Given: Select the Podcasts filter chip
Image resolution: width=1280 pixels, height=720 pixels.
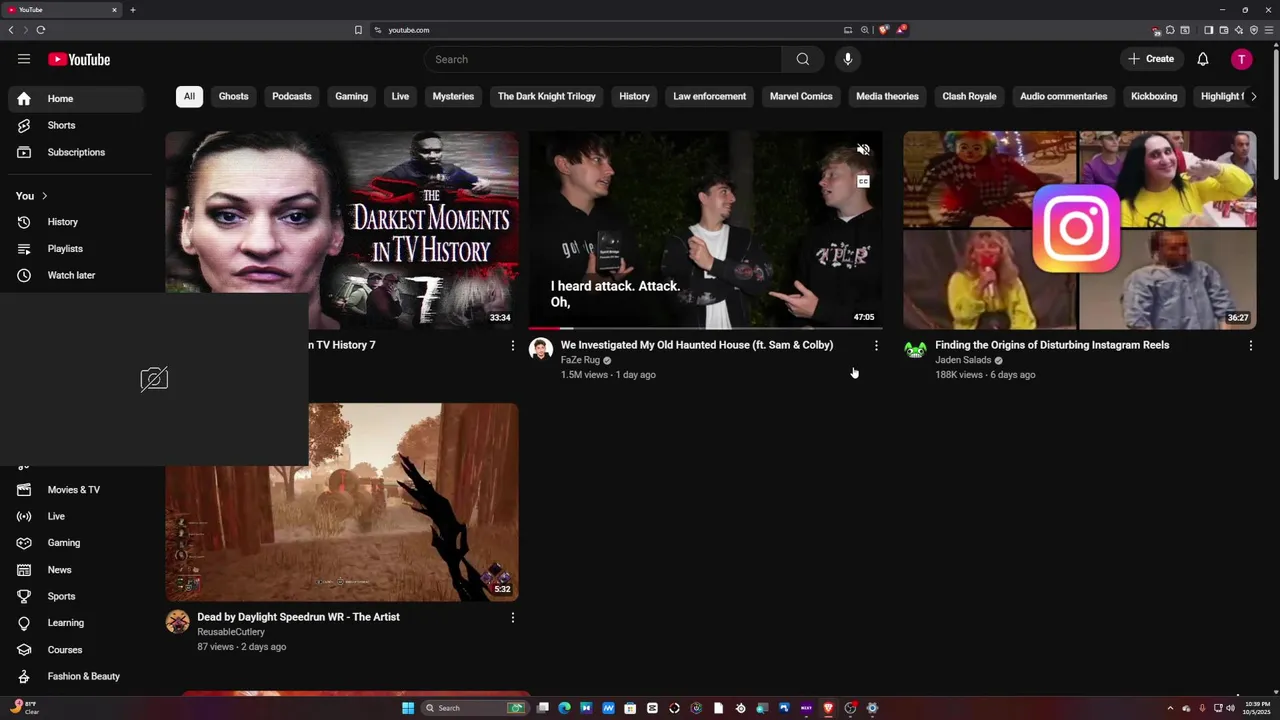Looking at the screenshot, I should click(x=292, y=96).
